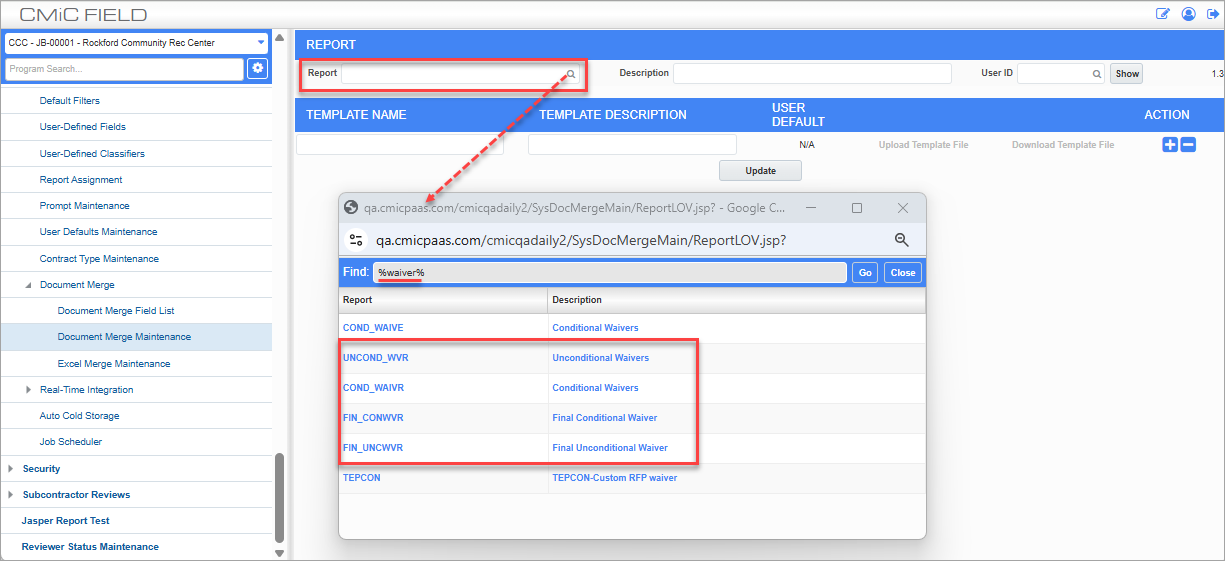The width and height of the screenshot is (1225, 561).
Task: Click the Report field lookup magnifier
Action: [571, 74]
